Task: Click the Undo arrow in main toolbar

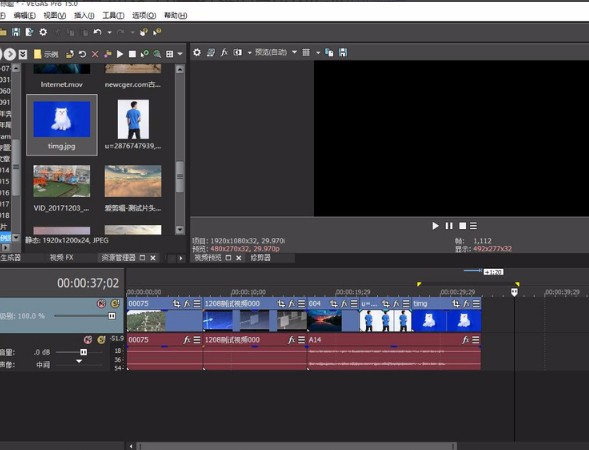Action: 98,32
